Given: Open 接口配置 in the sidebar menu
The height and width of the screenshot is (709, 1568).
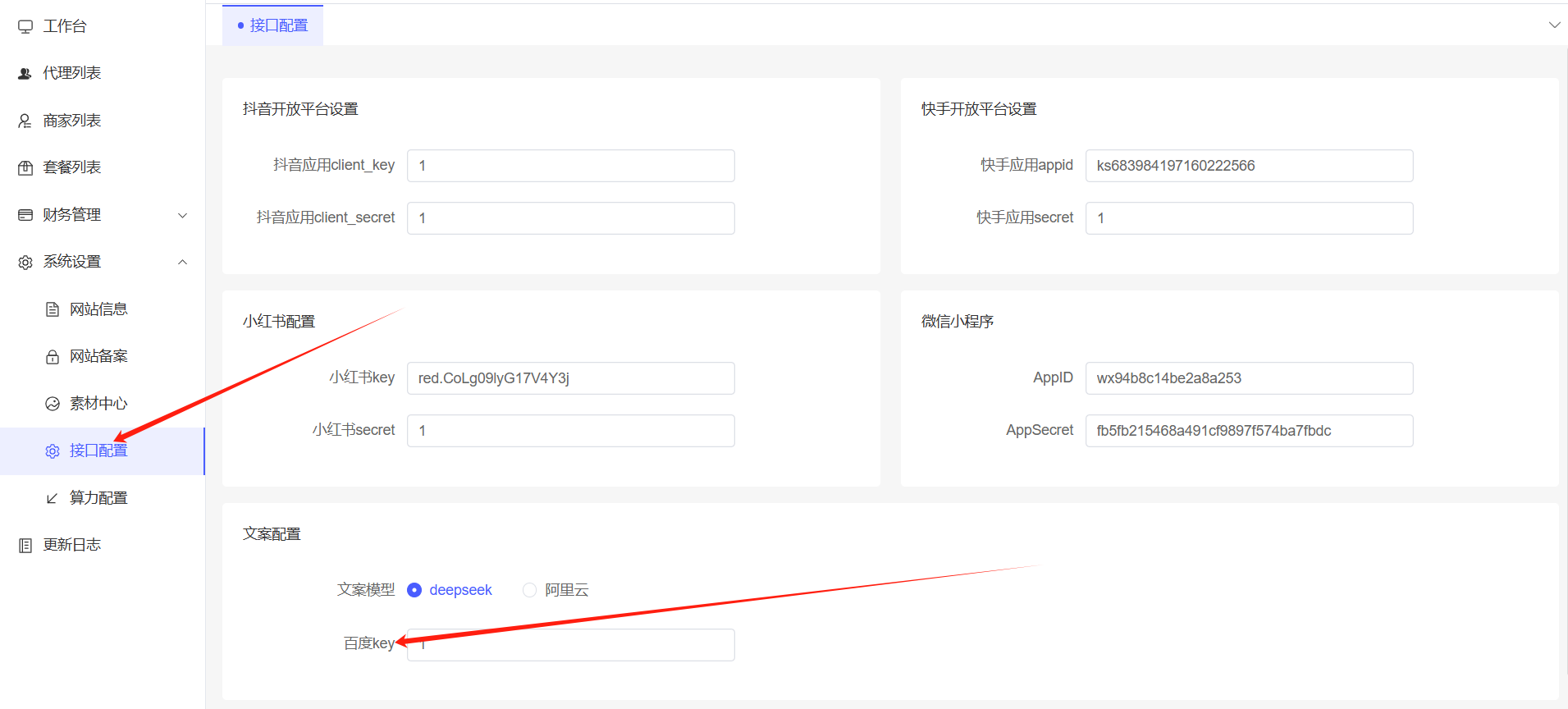Looking at the screenshot, I should tap(98, 451).
